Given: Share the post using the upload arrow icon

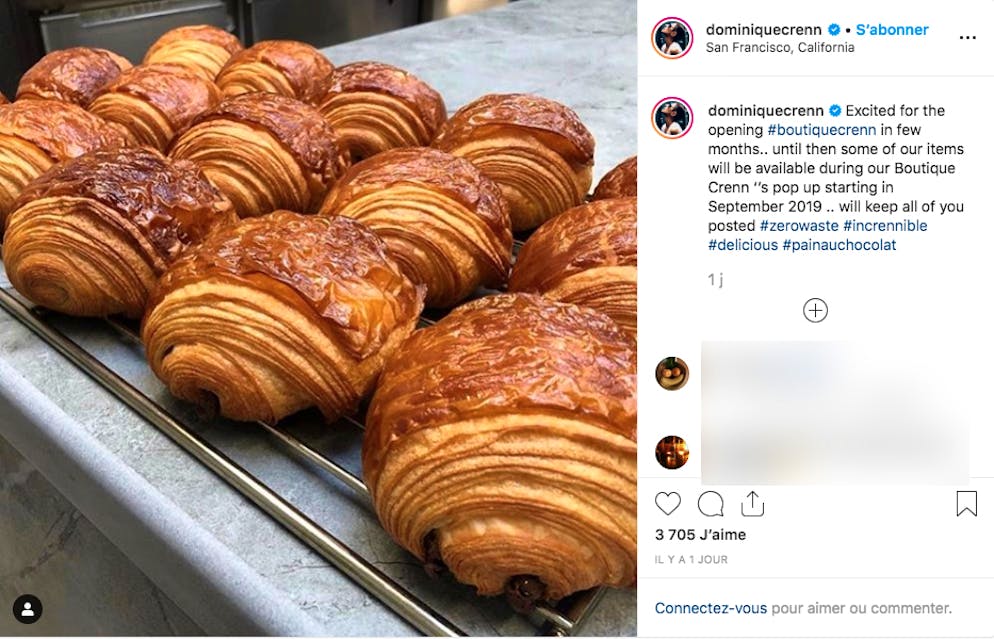Looking at the screenshot, I should (x=752, y=503).
